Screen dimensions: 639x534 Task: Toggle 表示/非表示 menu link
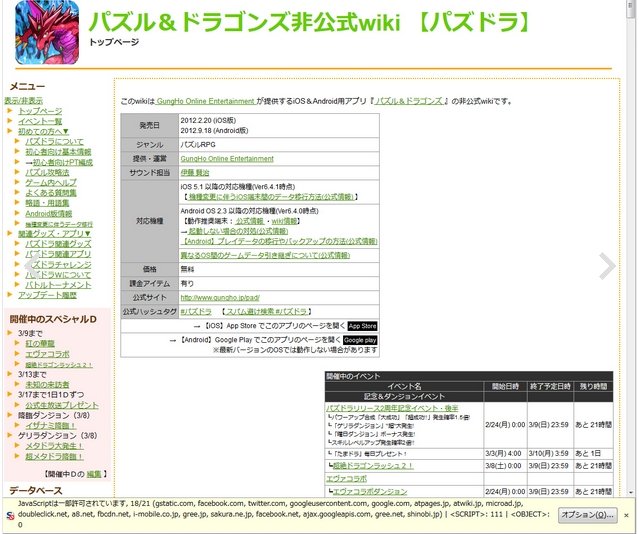(23, 101)
